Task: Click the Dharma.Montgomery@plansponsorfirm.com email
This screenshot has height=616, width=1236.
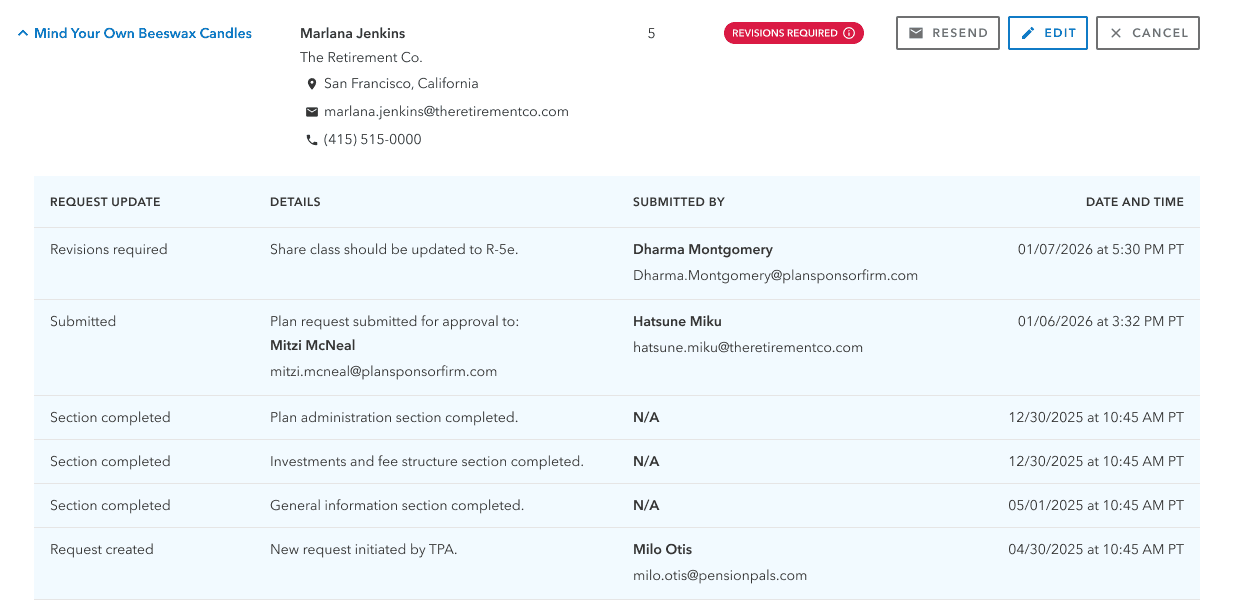Action: [x=775, y=275]
